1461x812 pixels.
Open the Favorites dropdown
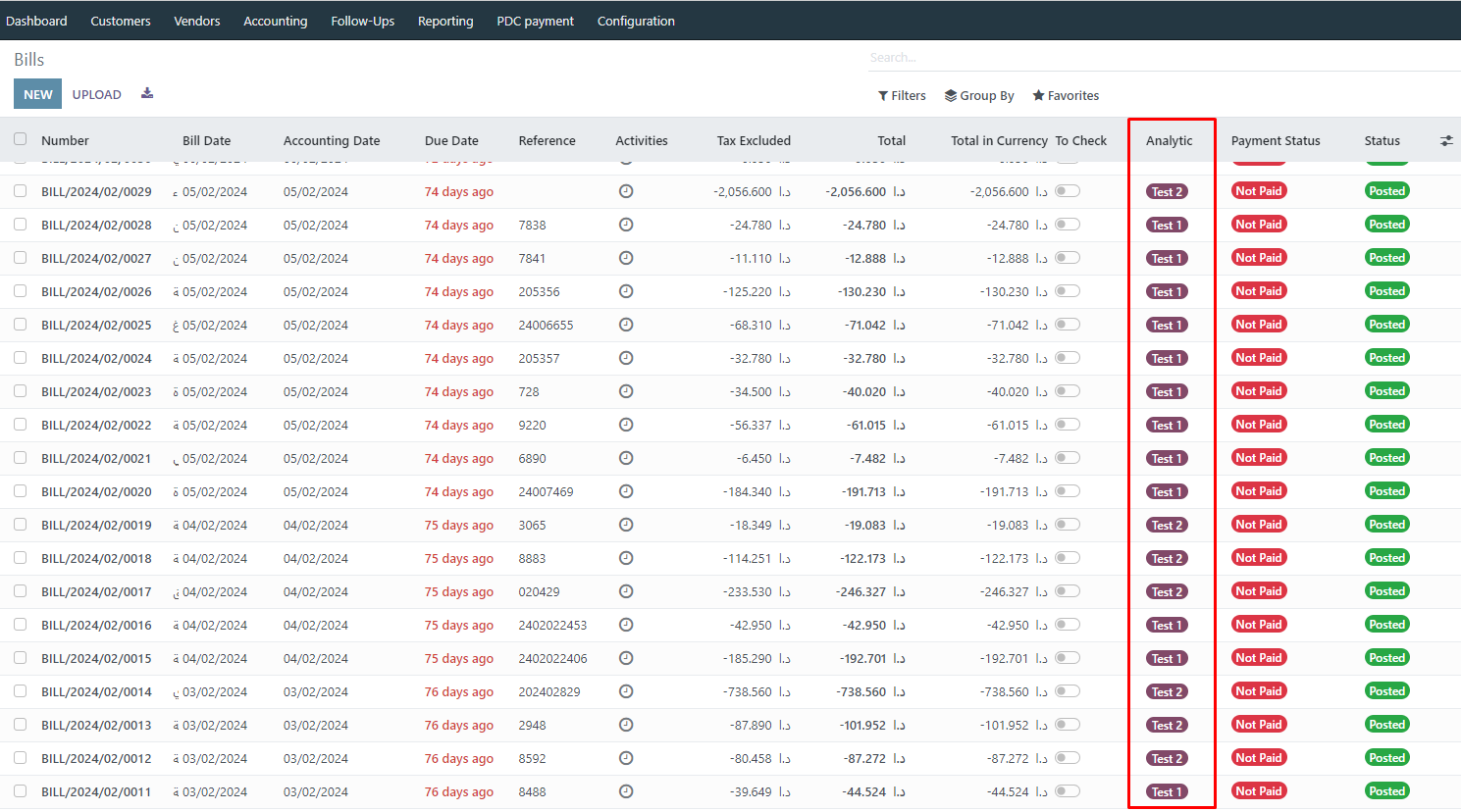point(1066,95)
